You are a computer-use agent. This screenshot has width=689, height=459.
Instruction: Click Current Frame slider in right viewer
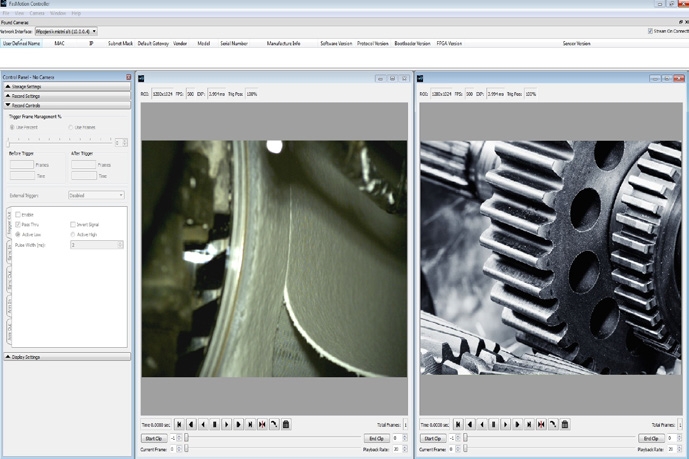(550, 449)
